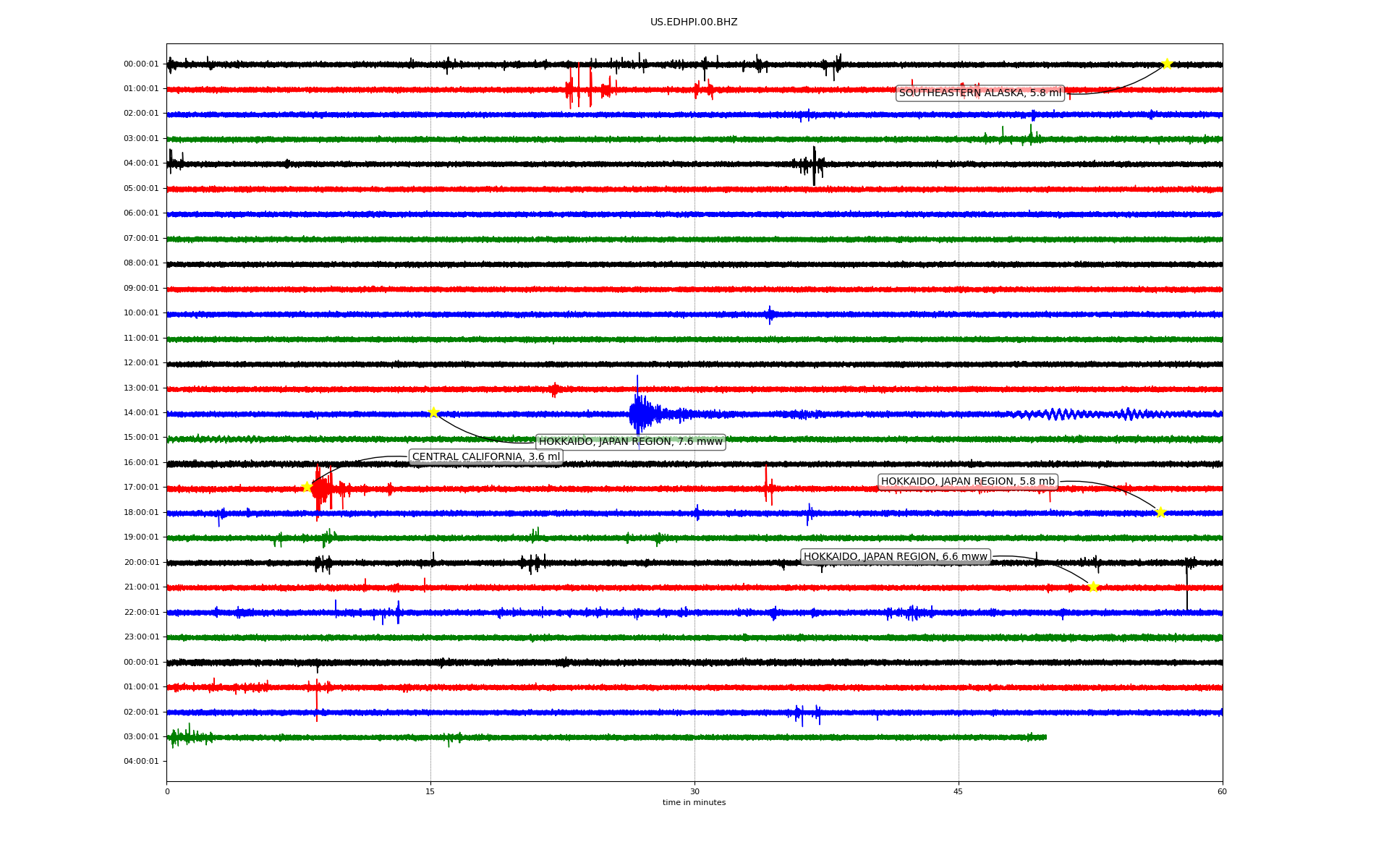Click the Hokkaido 5.8 mb star marker
1389x868 pixels.
1160,512
